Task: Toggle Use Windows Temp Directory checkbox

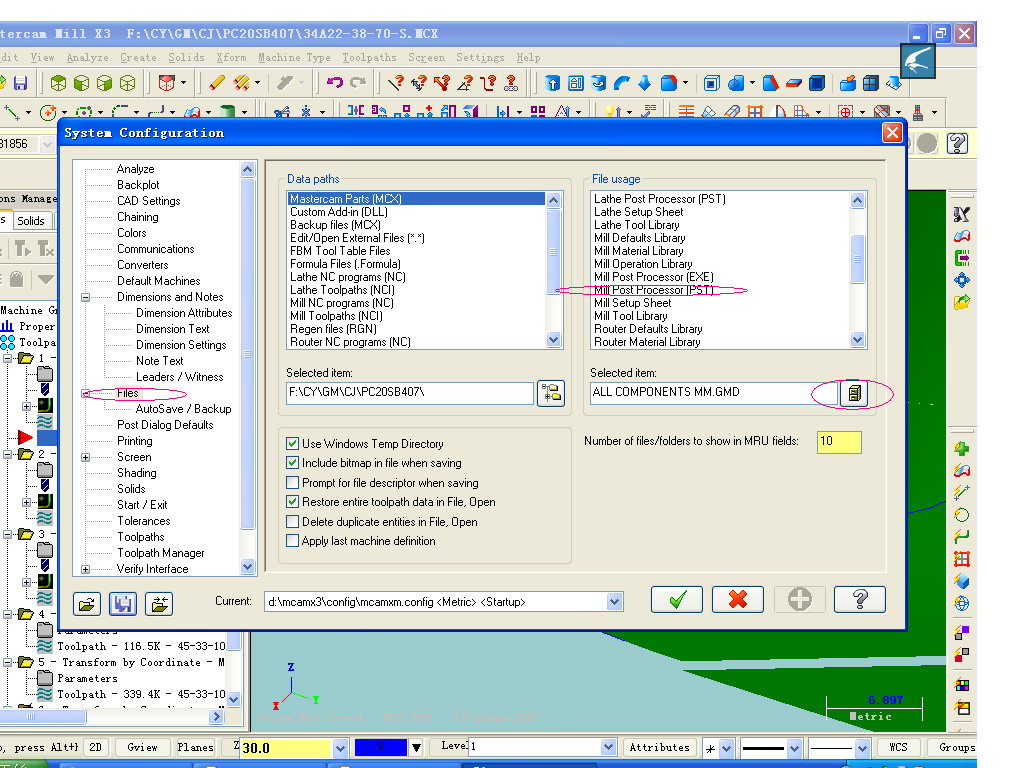Action: click(293, 443)
